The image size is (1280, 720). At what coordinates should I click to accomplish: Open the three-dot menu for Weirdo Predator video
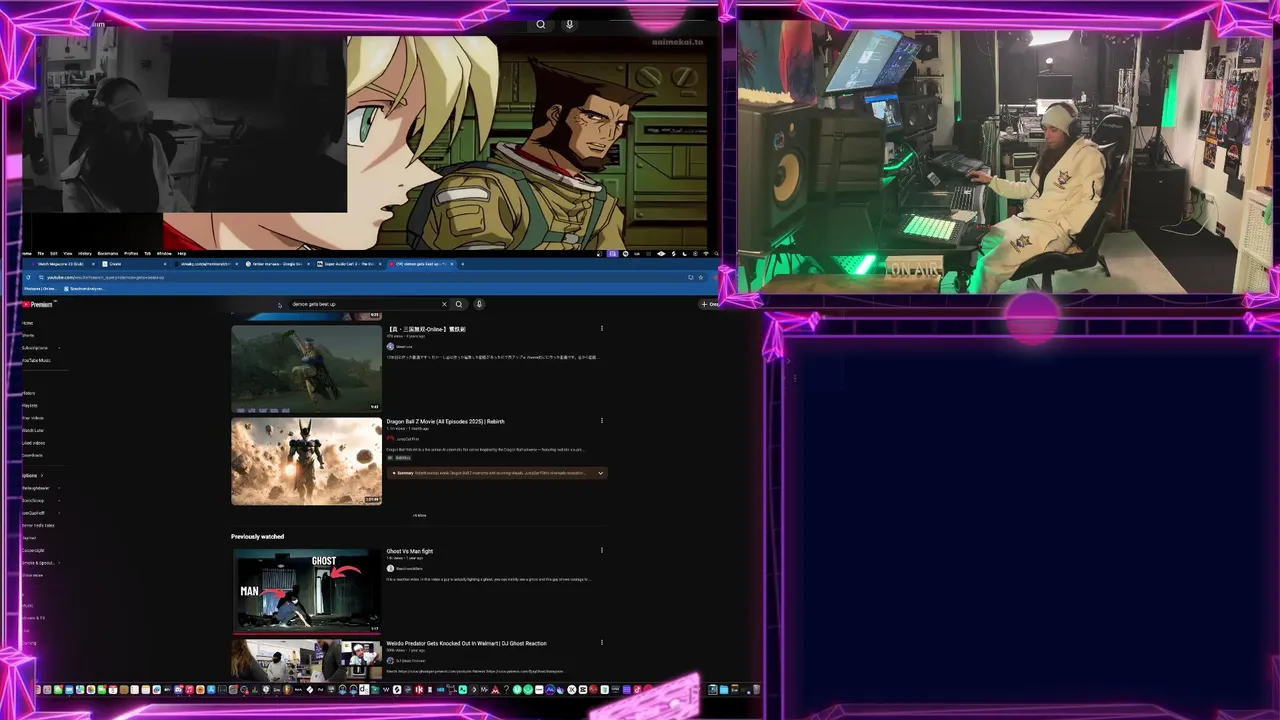(x=601, y=642)
